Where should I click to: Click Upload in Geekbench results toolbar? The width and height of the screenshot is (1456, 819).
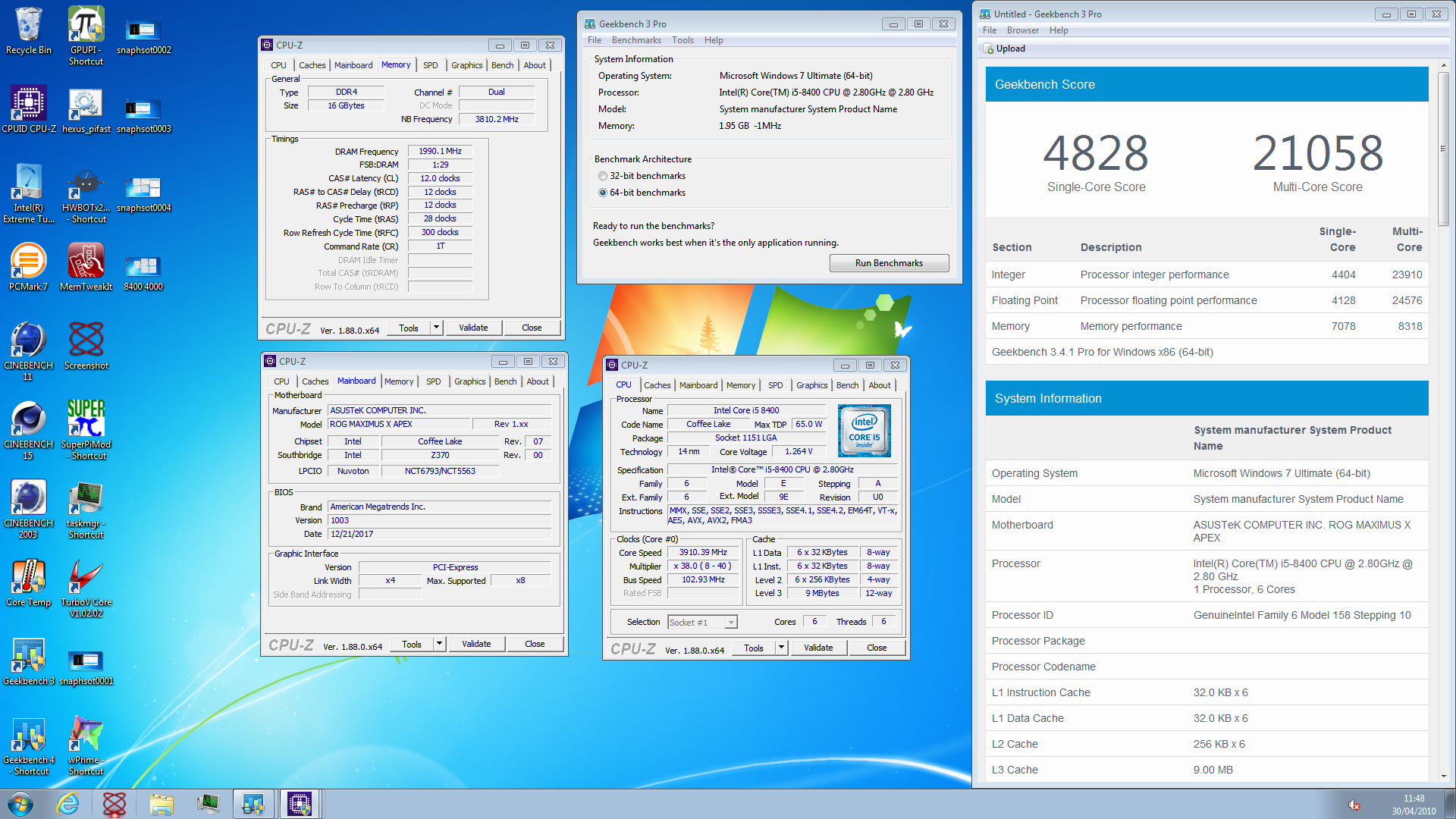(1004, 49)
